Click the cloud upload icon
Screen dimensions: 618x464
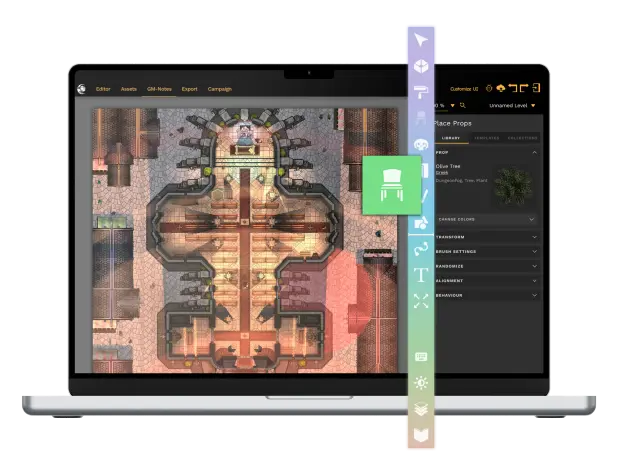point(501,88)
